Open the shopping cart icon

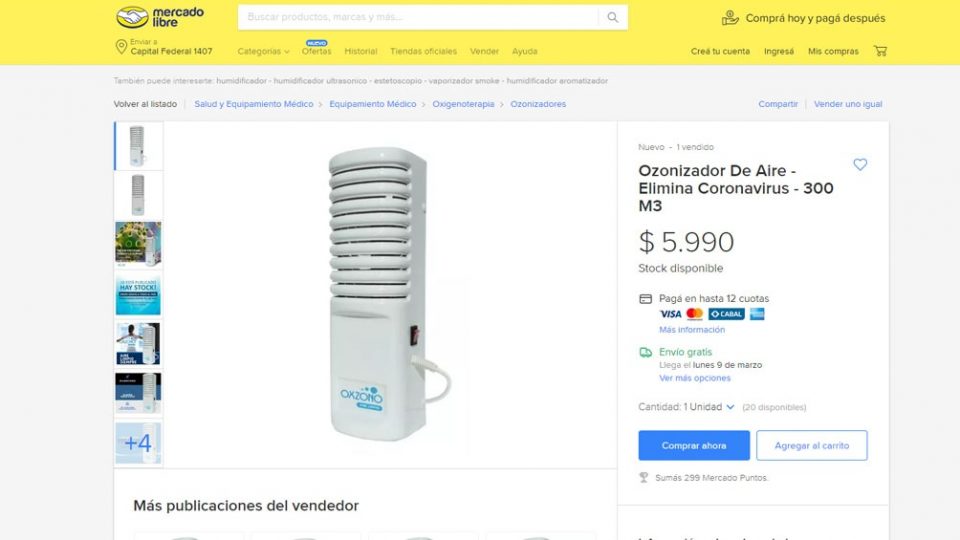pos(880,51)
